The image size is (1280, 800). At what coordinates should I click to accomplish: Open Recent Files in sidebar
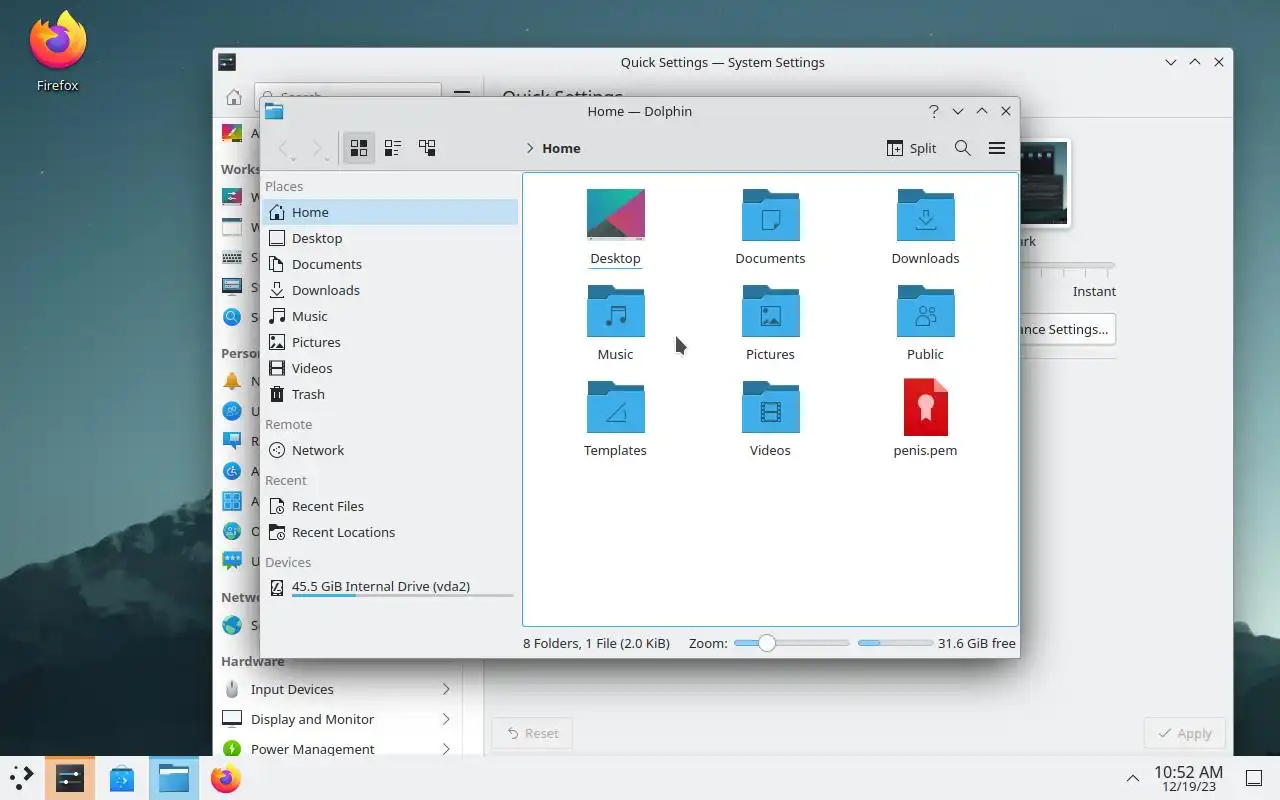click(x=390, y=506)
